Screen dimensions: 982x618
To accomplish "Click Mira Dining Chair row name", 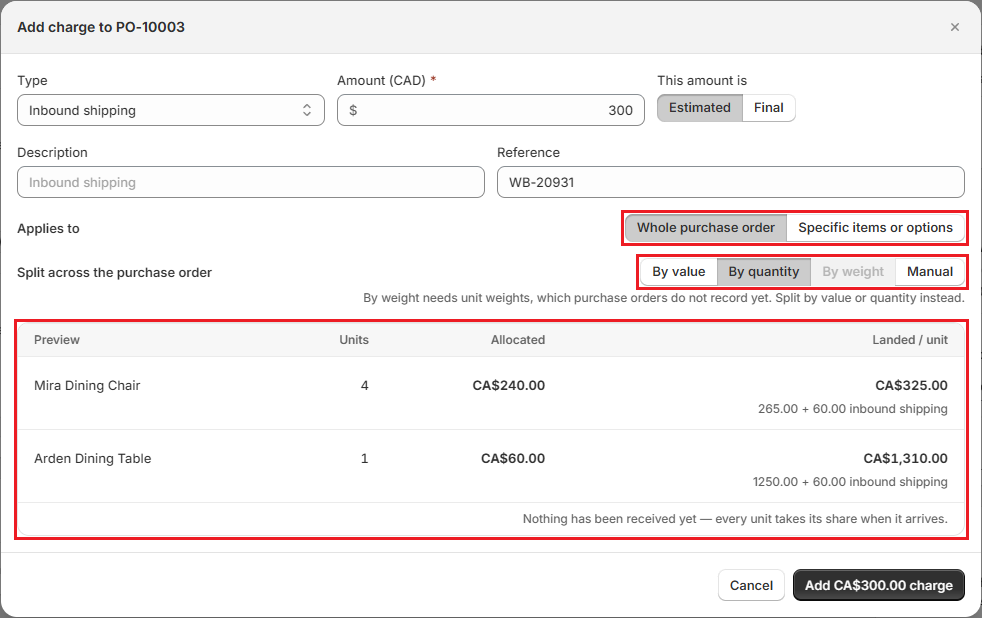I will point(87,386).
